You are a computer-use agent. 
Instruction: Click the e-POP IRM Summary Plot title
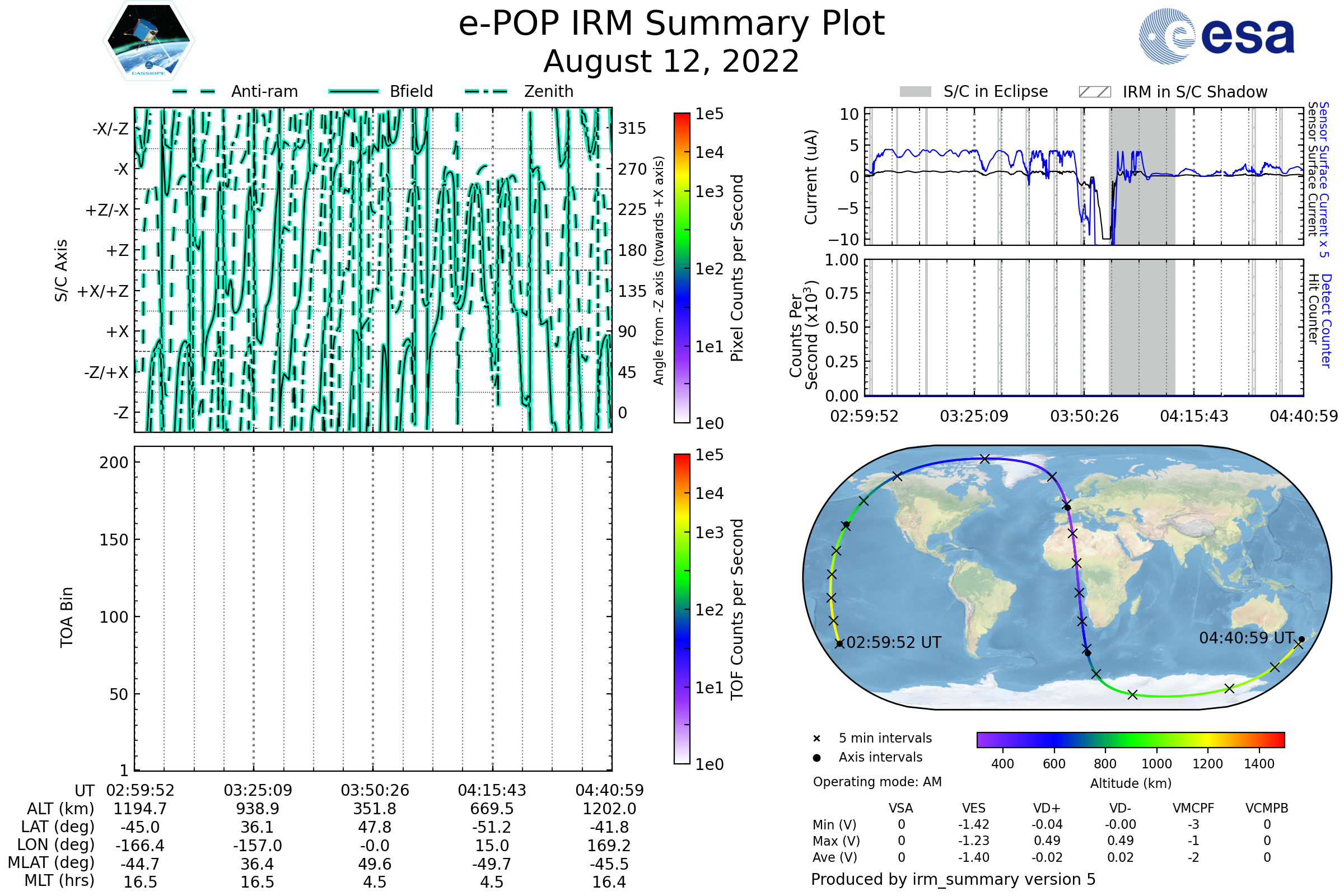pyautogui.click(x=671, y=24)
